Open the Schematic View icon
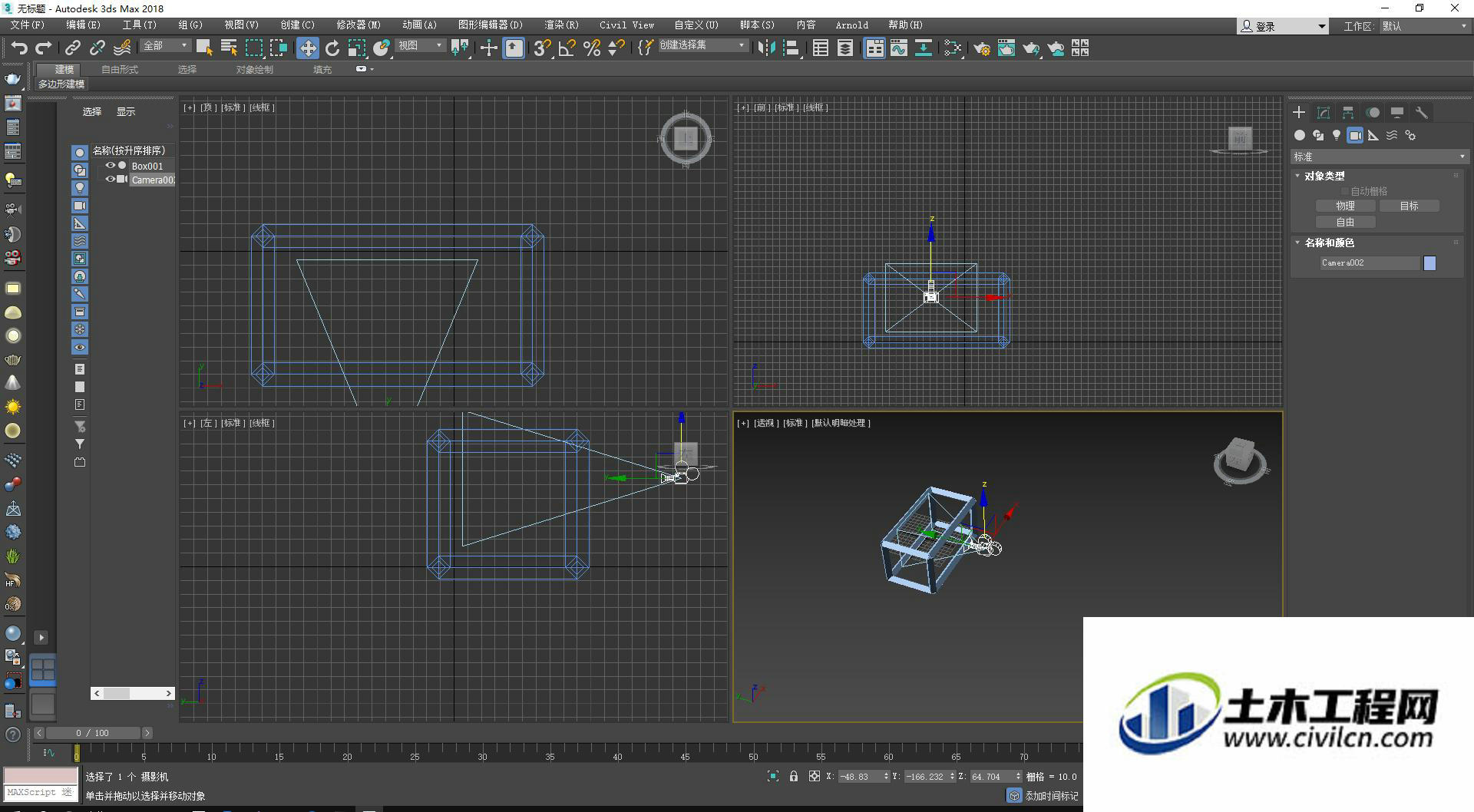 (x=924, y=48)
